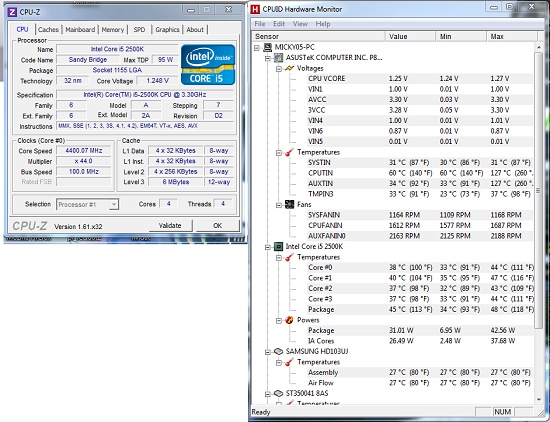
Task: Click the Sensor column header
Action: pyautogui.click(x=318, y=36)
